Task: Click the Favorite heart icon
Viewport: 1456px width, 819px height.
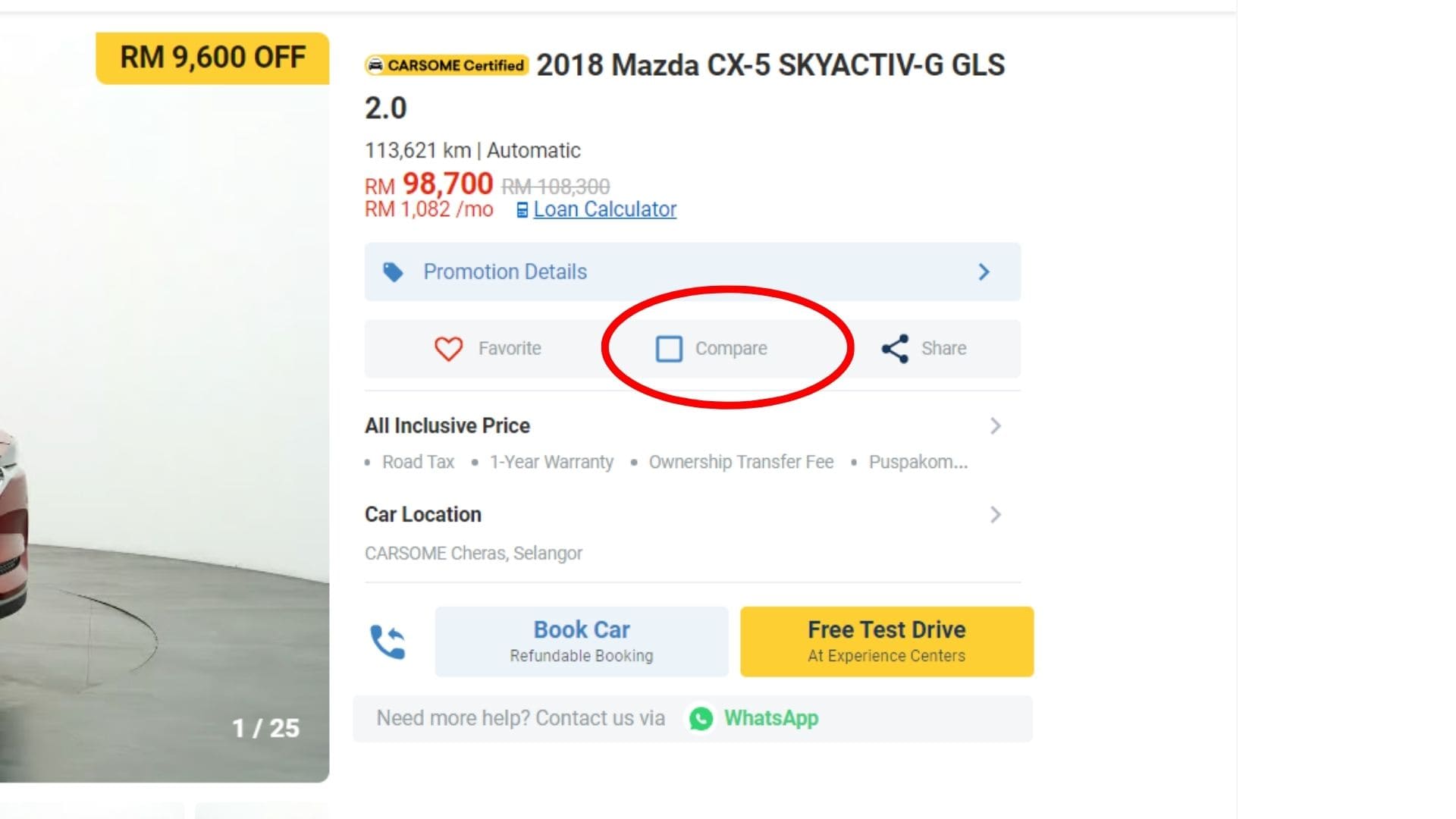Action: click(450, 349)
